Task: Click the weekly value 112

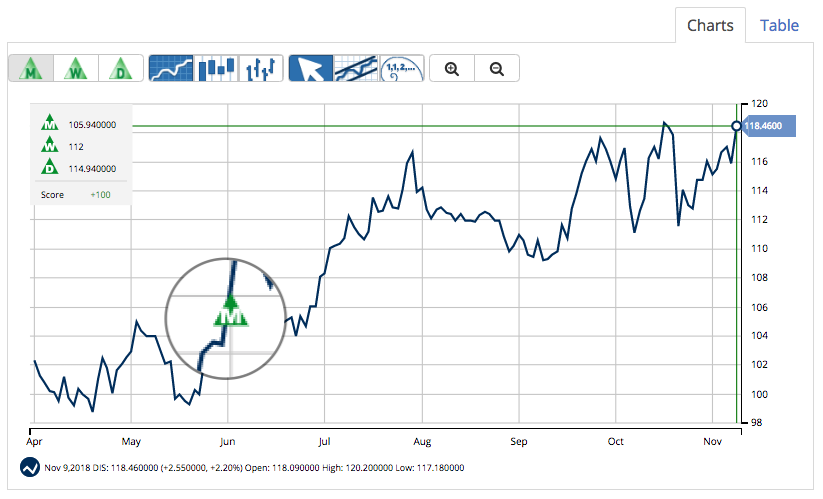Action: pos(76,147)
